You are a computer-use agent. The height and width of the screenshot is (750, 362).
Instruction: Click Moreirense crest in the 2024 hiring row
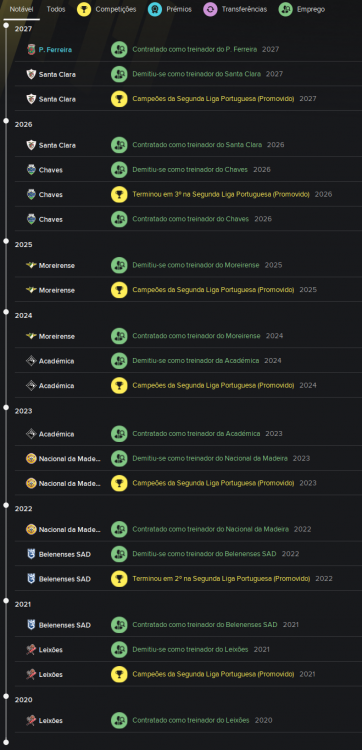(x=31, y=336)
